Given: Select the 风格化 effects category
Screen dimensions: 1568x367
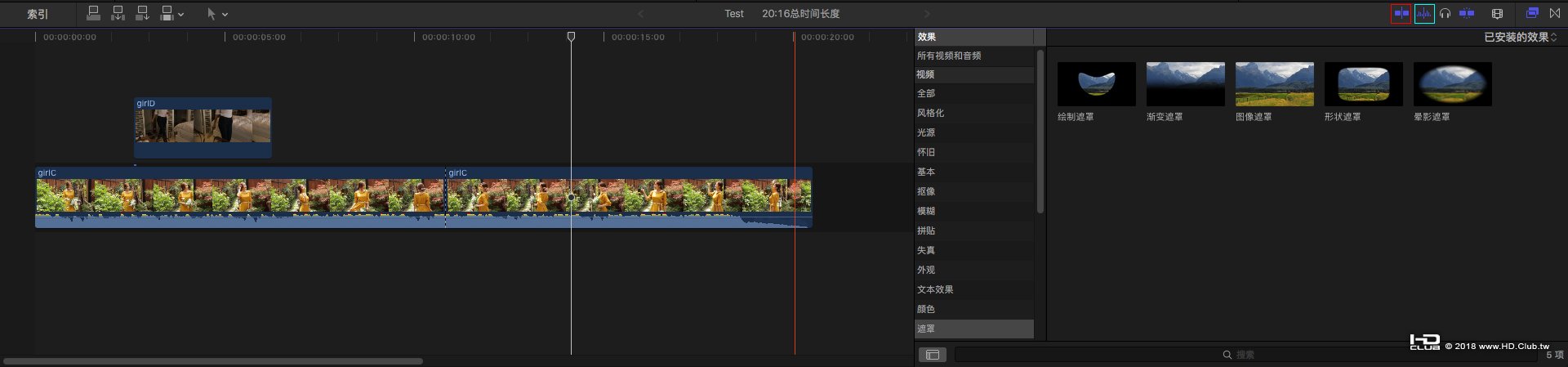Looking at the screenshot, I should 973,113.
